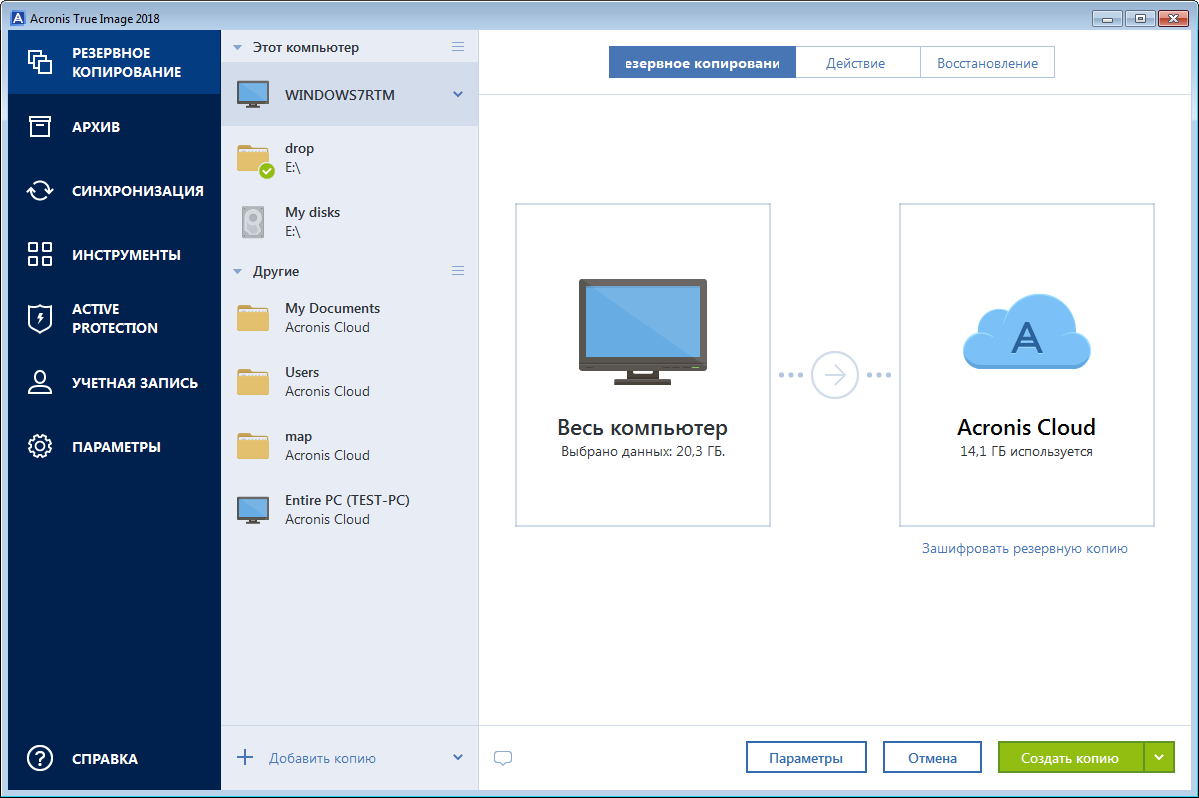Open УЧЕТНАЯ ЗАПИСЬ section
Image resolution: width=1199 pixels, height=798 pixels.
[x=115, y=382]
